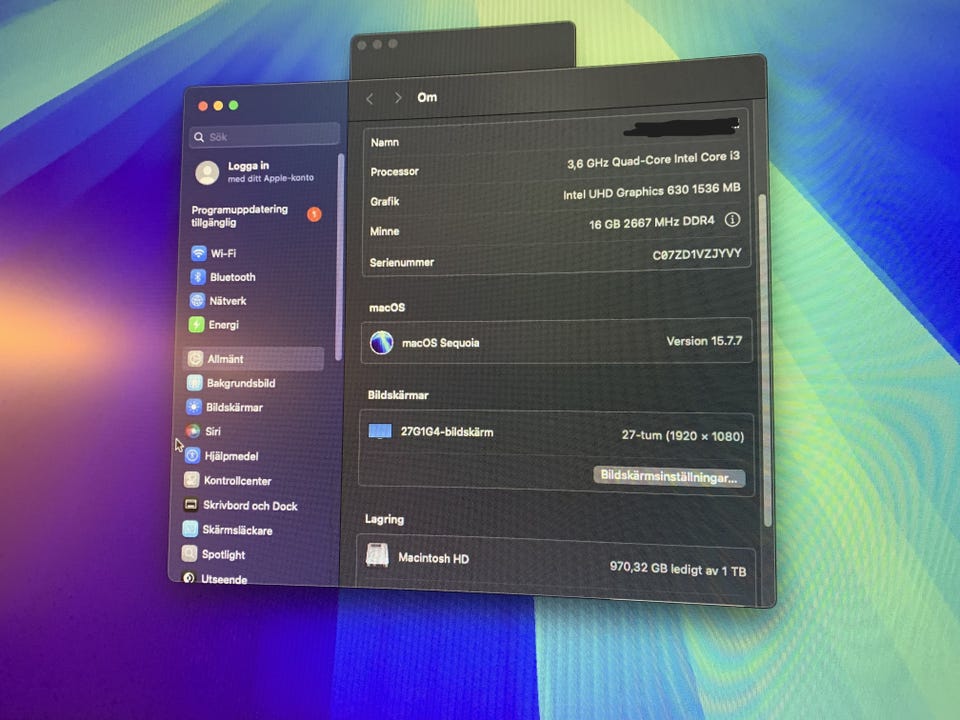Screen dimensions: 960x720
Task: Click the main pane scrollbar
Action: click(x=765, y=360)
